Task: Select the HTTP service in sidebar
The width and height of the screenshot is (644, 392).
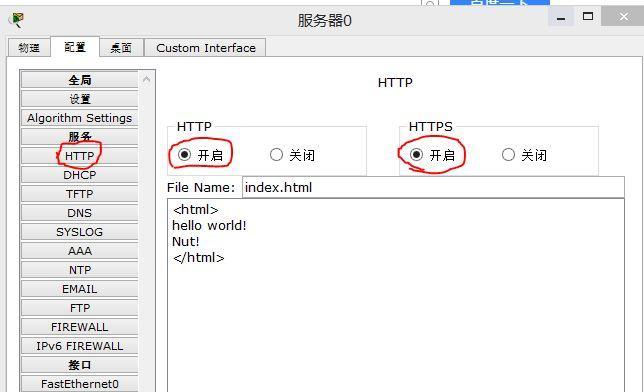Action: pos(80,156)
